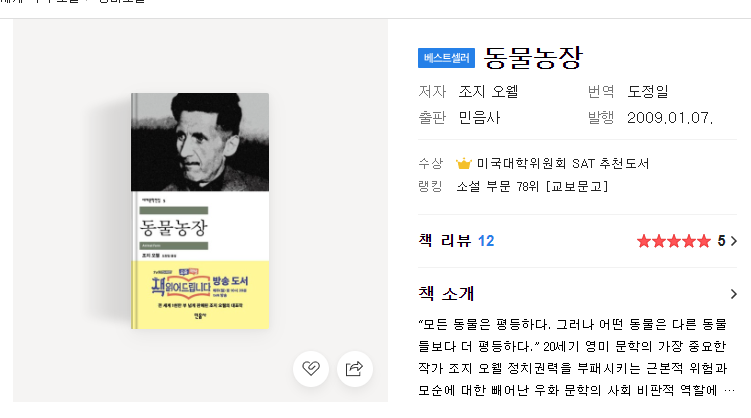Expand truncated description via the ellipsis

pyautogui.click(x=729, y=389)
